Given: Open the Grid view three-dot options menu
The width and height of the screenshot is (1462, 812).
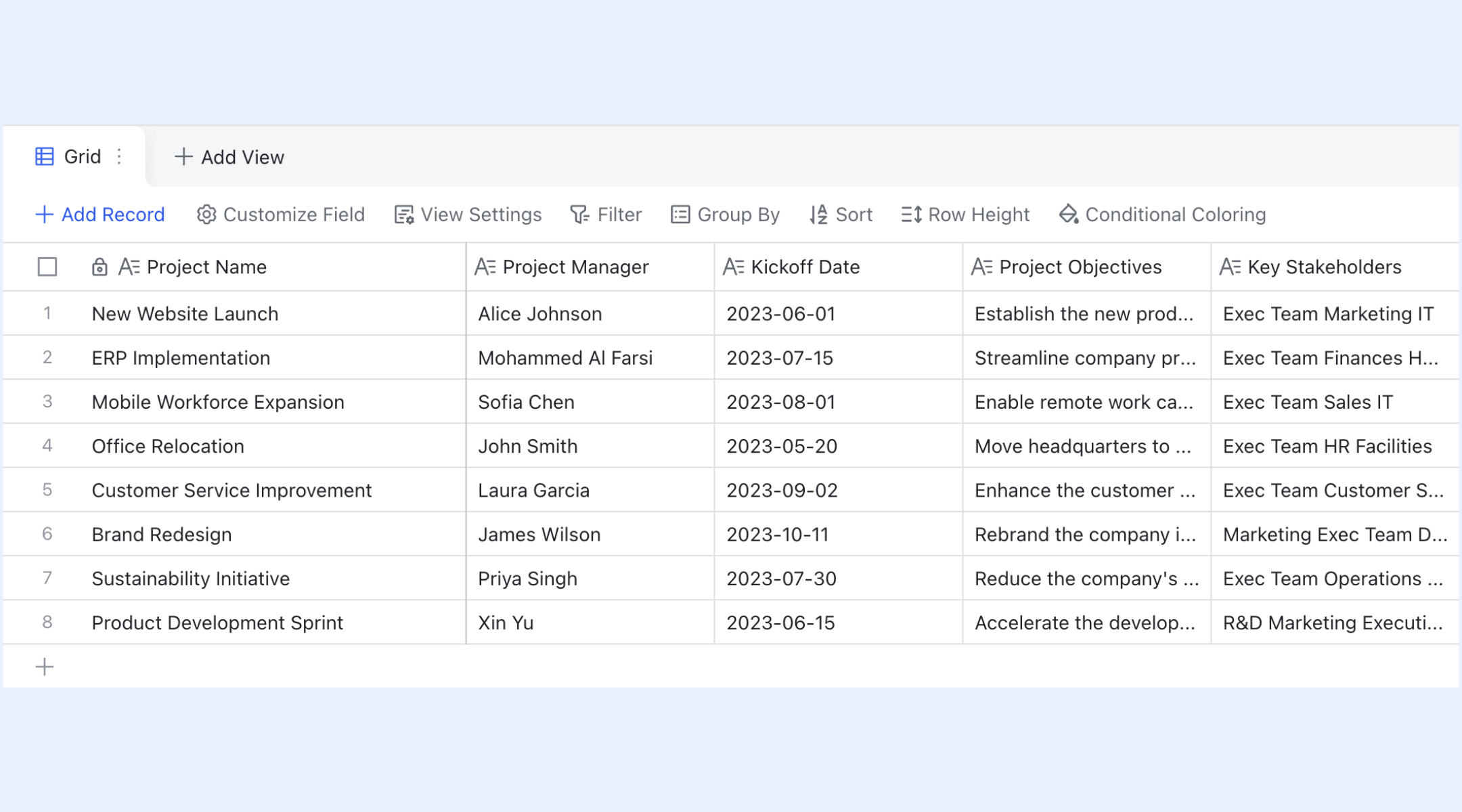Looking at the screenshot, I should click(x=119, y=157).
